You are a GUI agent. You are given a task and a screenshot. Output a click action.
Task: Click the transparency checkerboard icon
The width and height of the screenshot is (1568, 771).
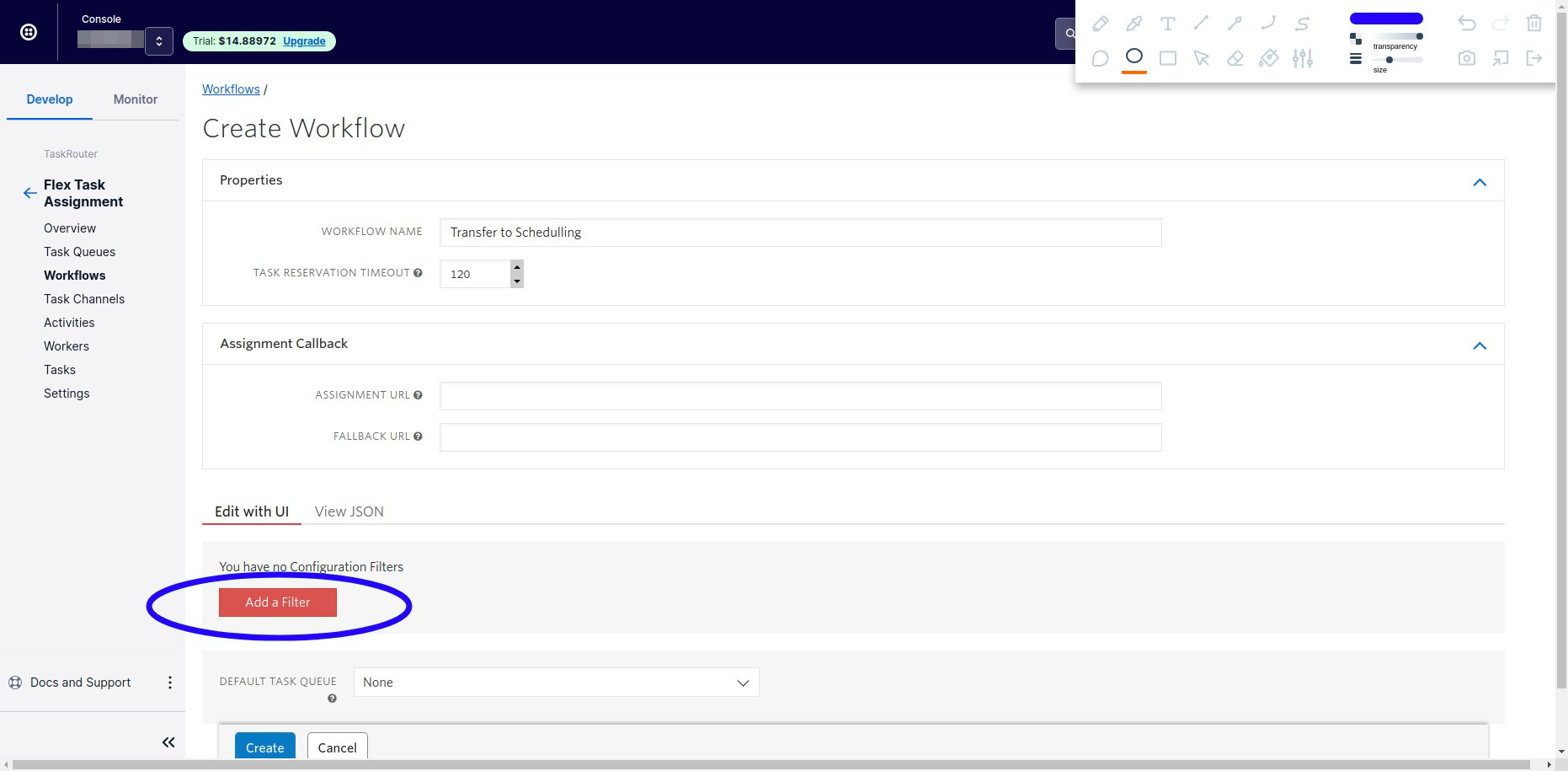click(x=1356, y=39)
